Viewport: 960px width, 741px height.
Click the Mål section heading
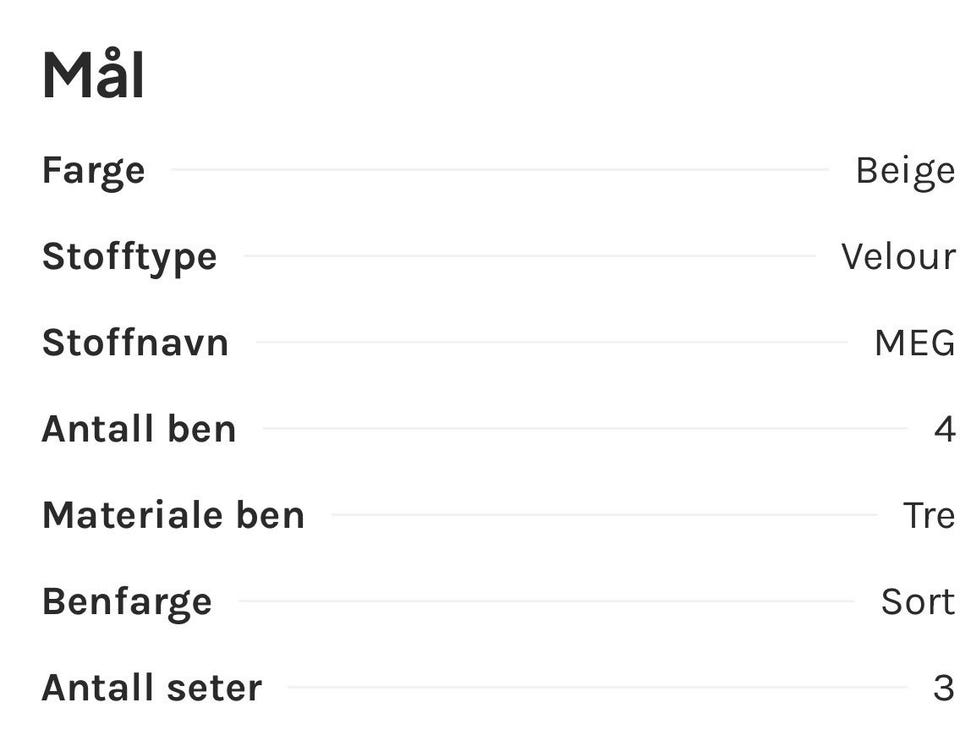(93, 73)
